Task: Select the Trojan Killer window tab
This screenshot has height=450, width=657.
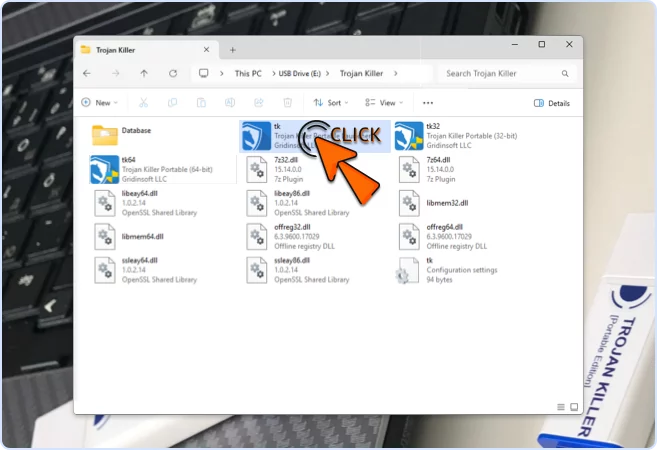Action: (x=146, y=50)
